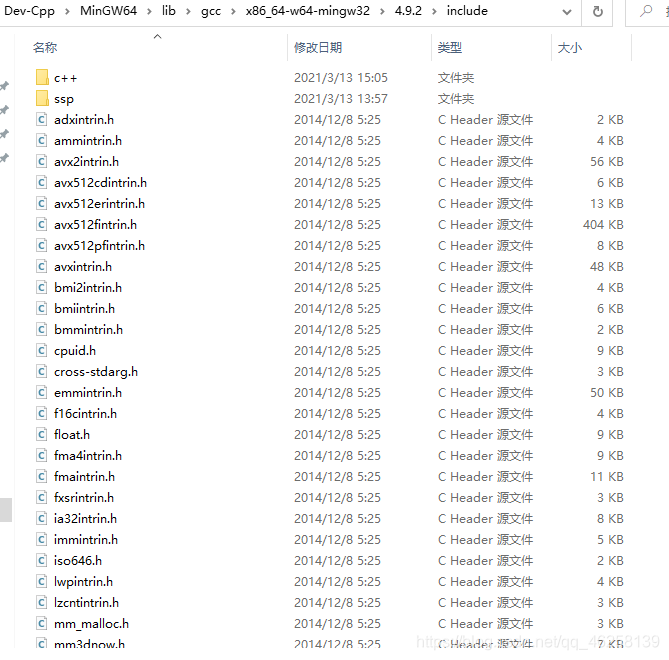Click the 48 KB size of avxintrin.h
The height and width of the screenshot is (660, 669).
(607, 267)
